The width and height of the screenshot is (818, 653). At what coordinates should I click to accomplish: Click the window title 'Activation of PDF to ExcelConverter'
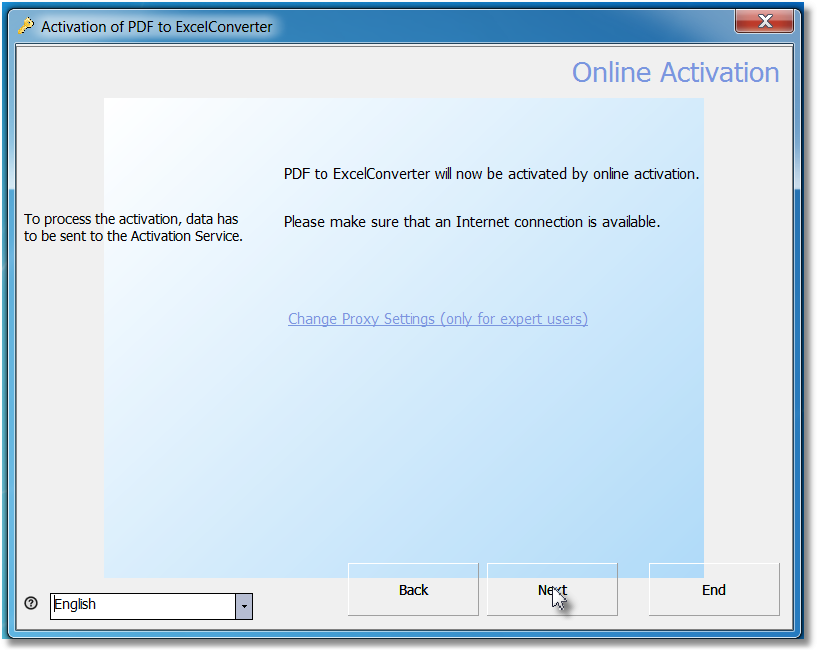(x=157, y=27)
